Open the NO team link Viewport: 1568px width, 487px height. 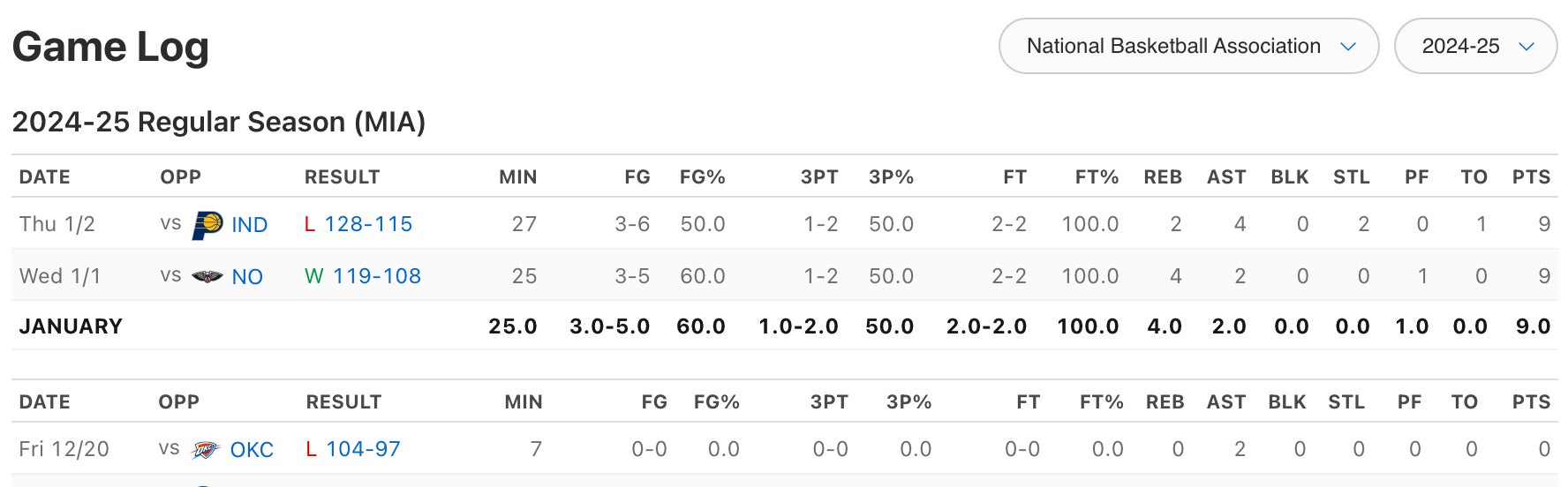247,277
